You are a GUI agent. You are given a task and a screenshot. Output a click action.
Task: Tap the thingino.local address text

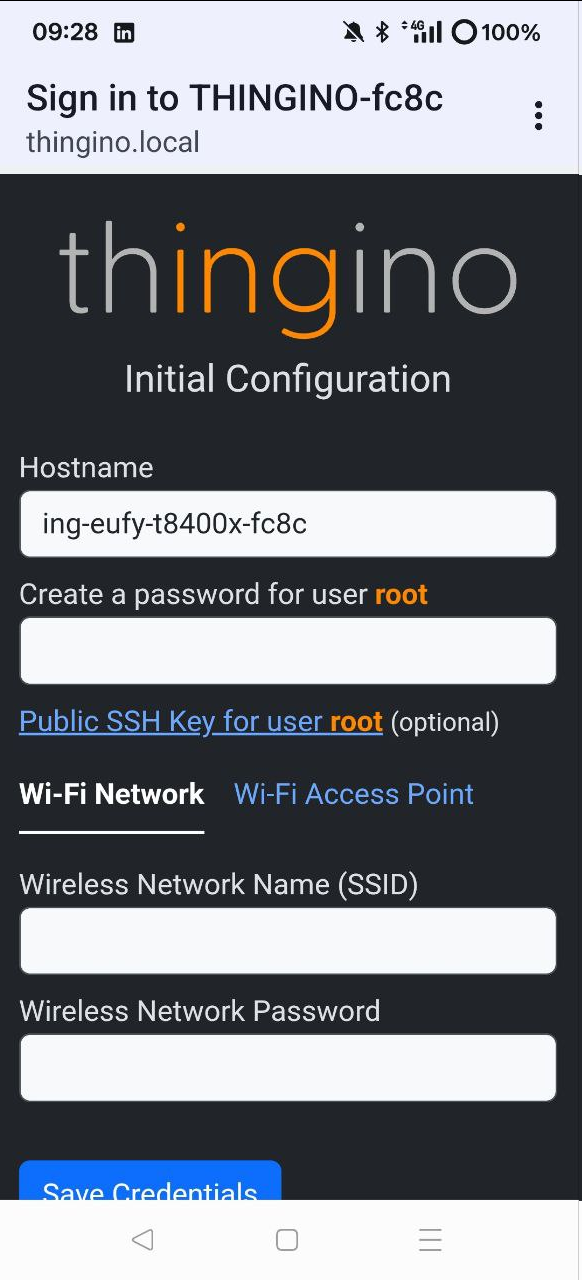[113, 142]
